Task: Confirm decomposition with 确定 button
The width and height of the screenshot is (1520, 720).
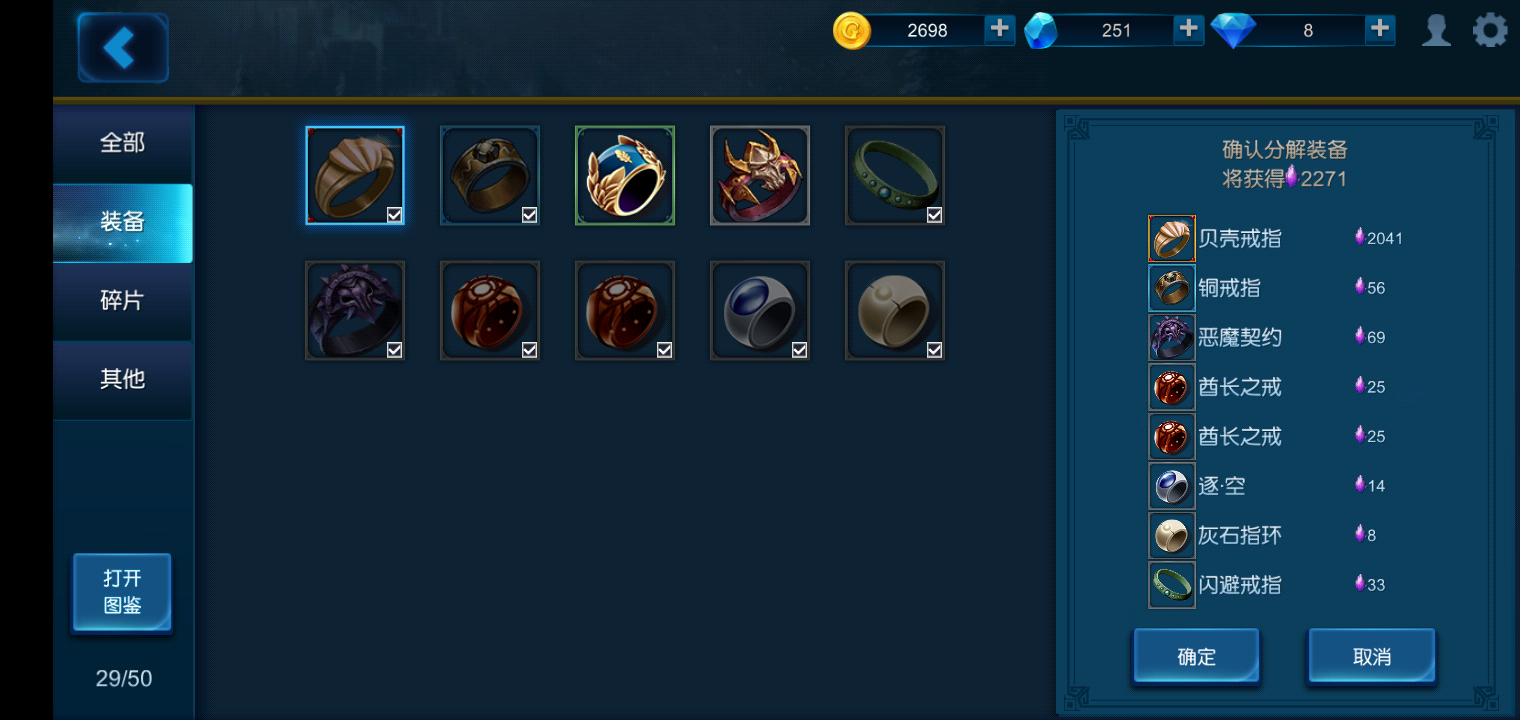Action: [1196, 656]
